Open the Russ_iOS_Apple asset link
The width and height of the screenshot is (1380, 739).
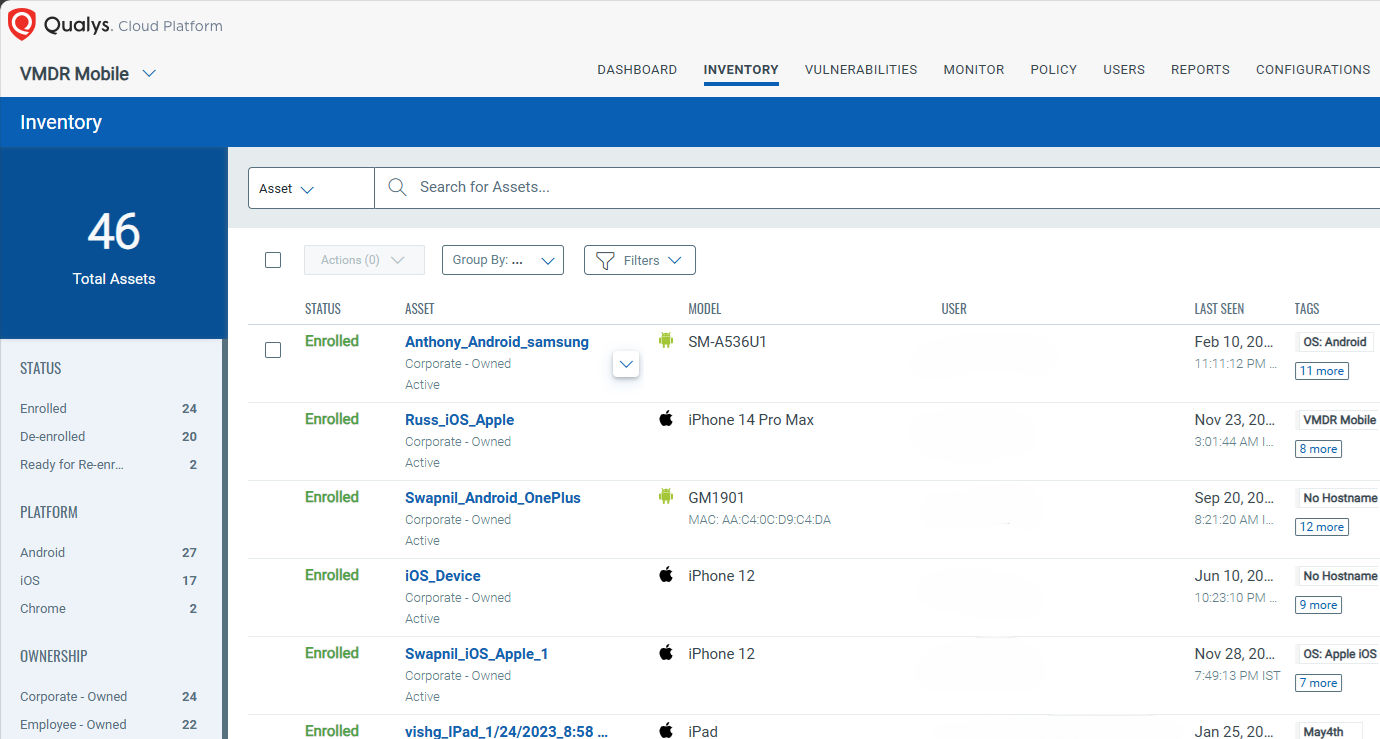pos(459,420)
